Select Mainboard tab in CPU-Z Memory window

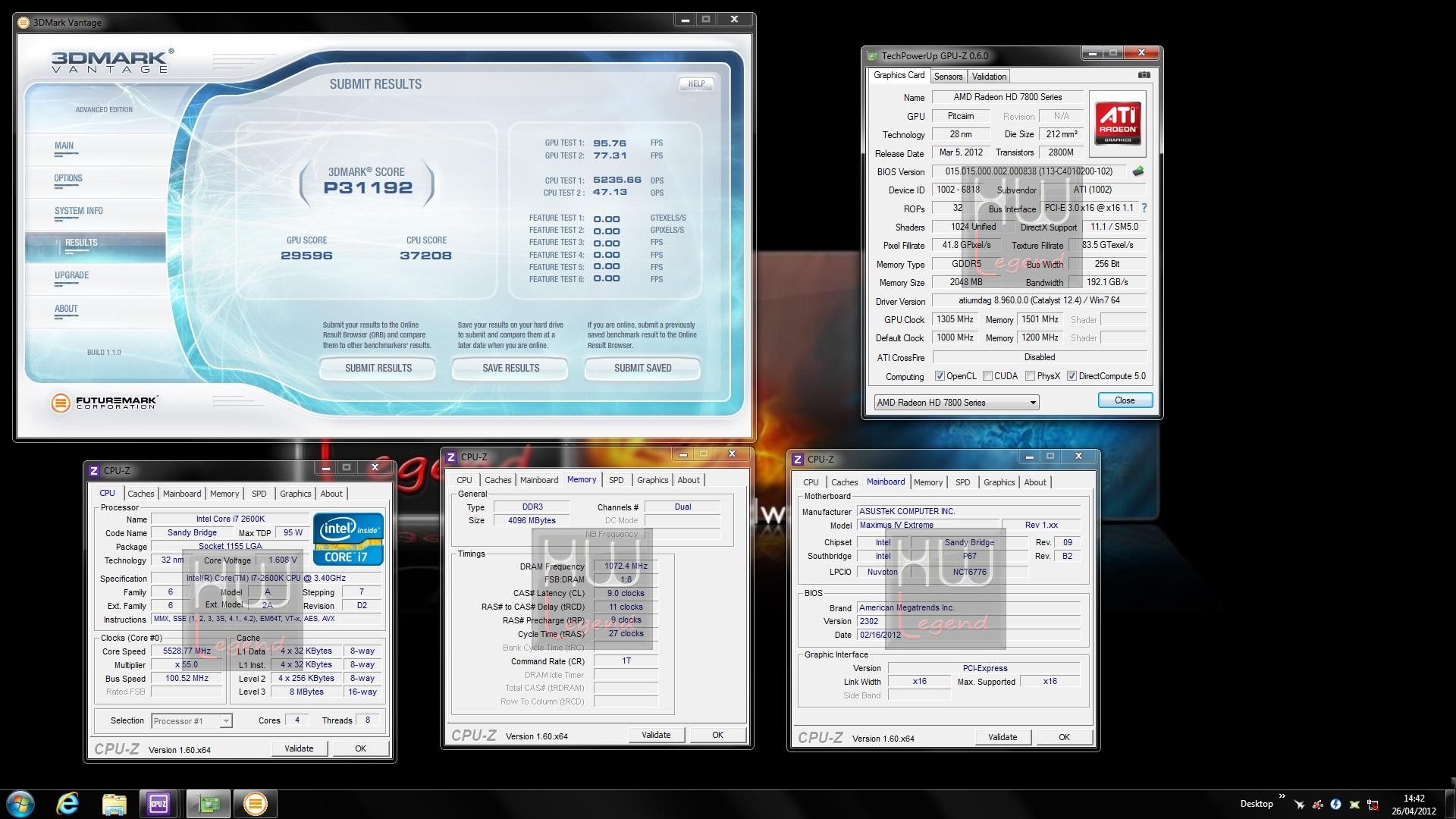tap(538, 480)
